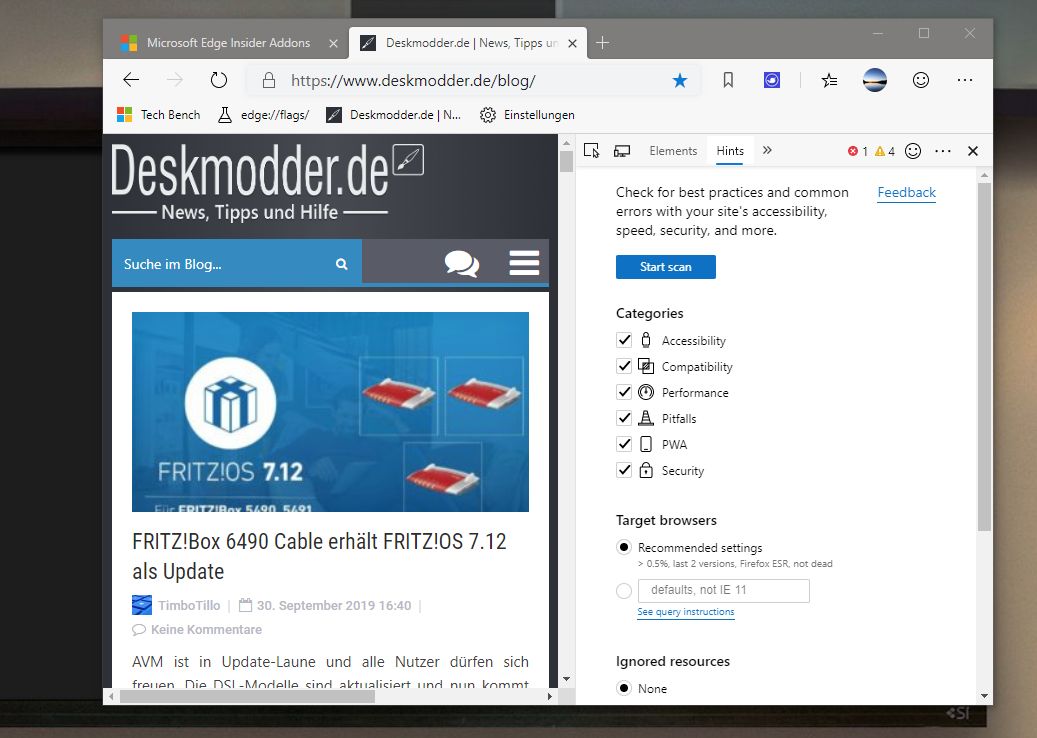The width and height of the screenshot is (1037, 738).
Task: Select the Recommended settings radio button
Action: (624, 547)
